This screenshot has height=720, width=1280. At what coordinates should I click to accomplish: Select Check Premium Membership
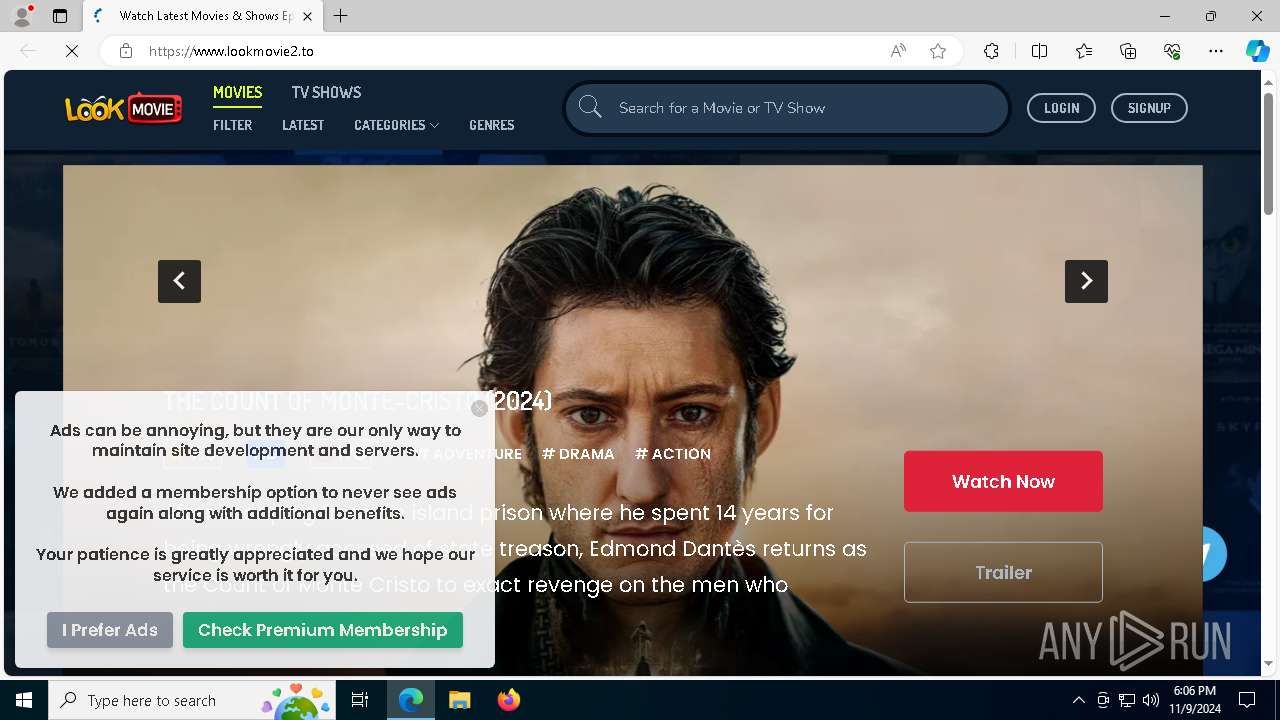[x=323, y=630]
